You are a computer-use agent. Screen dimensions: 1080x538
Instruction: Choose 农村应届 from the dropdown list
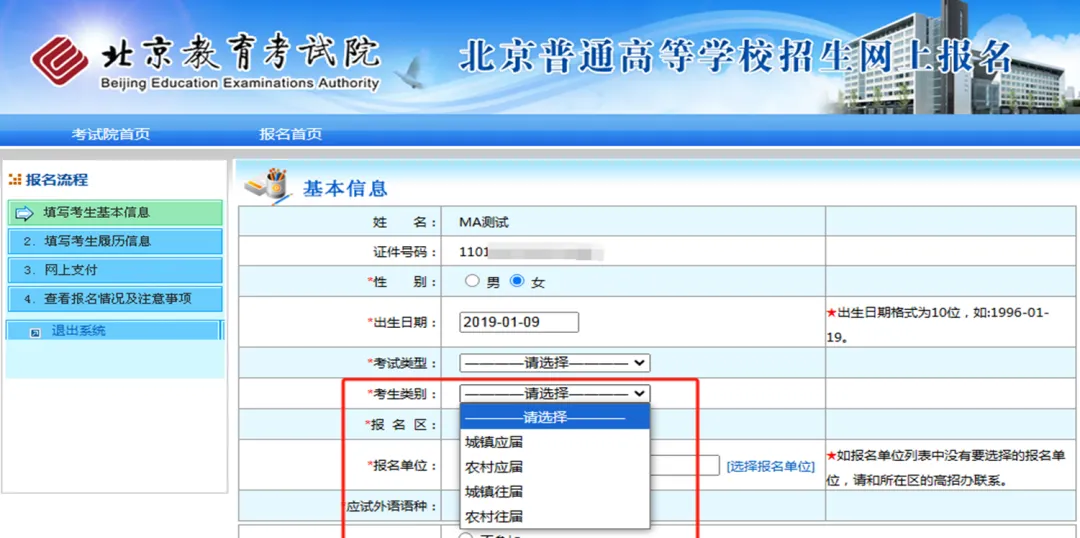pyautogui.click(x=555, y=466)
